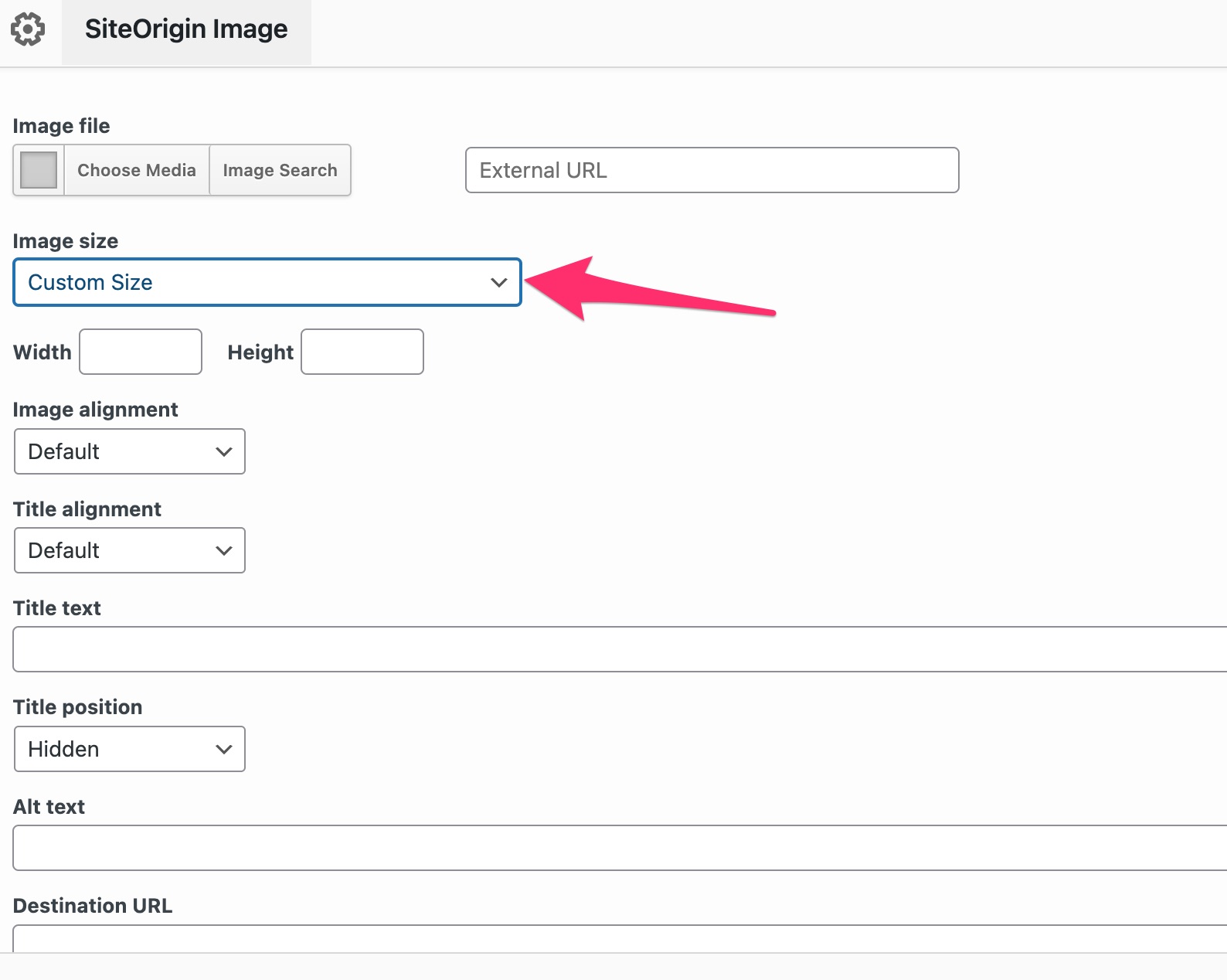Select the SiteOrigin Image tab
The image size is (1227, 980).
click(x=186, y=32)
